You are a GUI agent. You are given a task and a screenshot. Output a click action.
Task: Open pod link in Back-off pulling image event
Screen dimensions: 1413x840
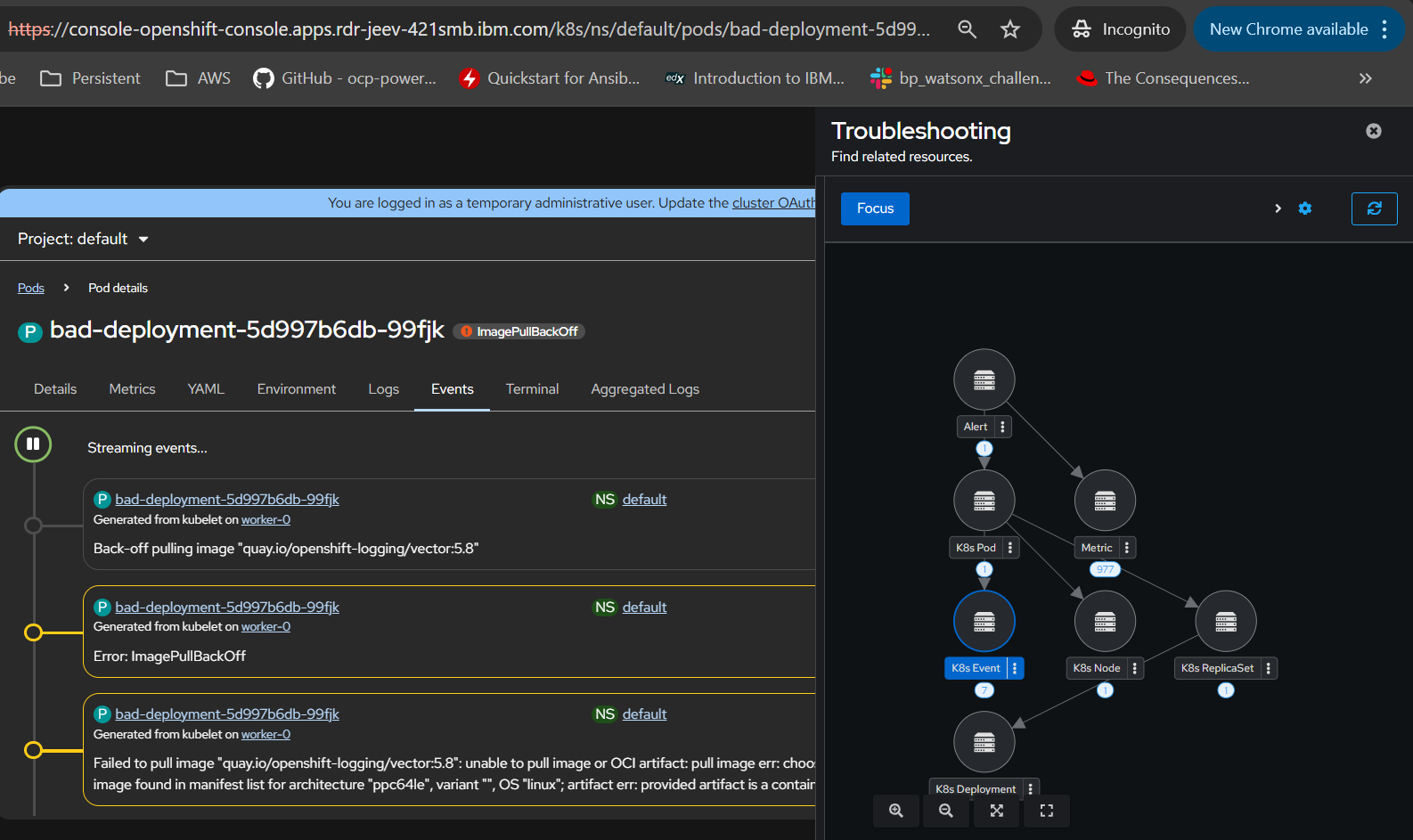(227, 500)
